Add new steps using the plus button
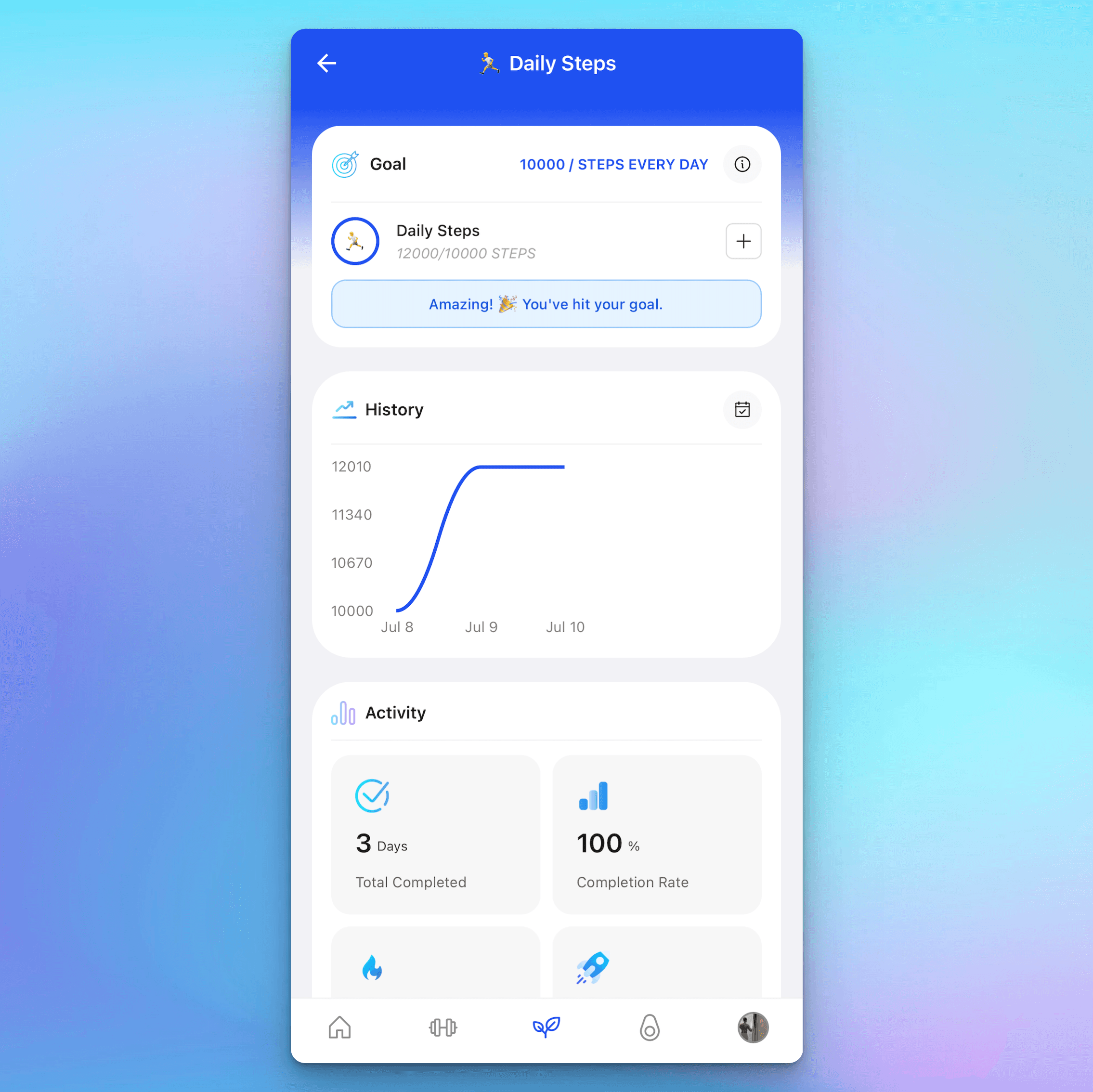Viewport: 1093px width, 1092px height. coord(743,241)
